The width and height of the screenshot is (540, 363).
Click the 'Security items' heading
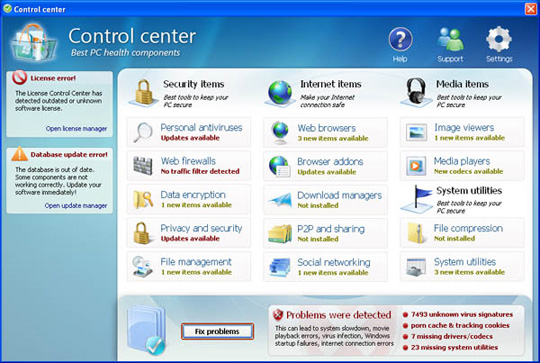click(194, 84)
